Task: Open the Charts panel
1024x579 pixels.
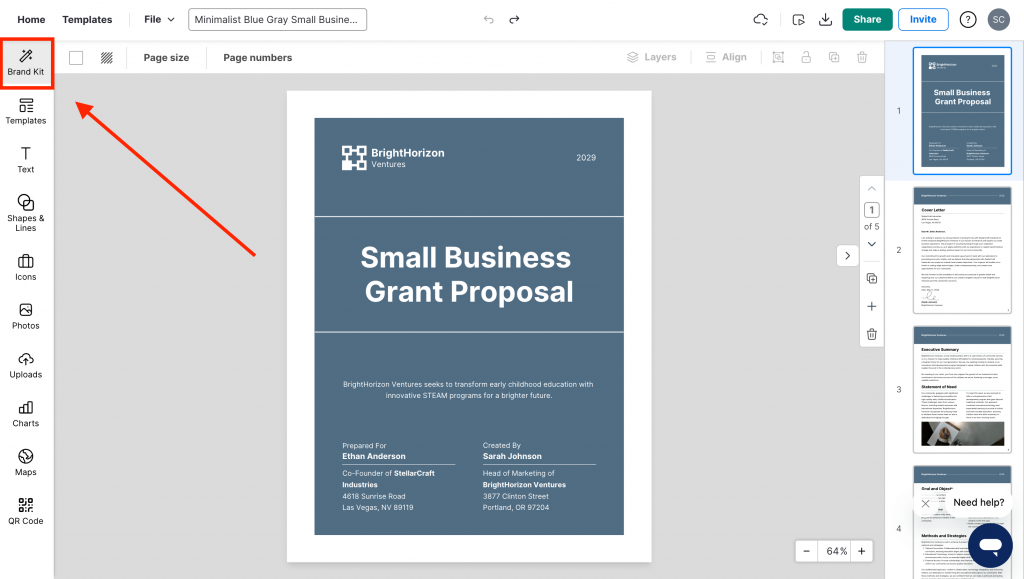Action: pos(26,413)
